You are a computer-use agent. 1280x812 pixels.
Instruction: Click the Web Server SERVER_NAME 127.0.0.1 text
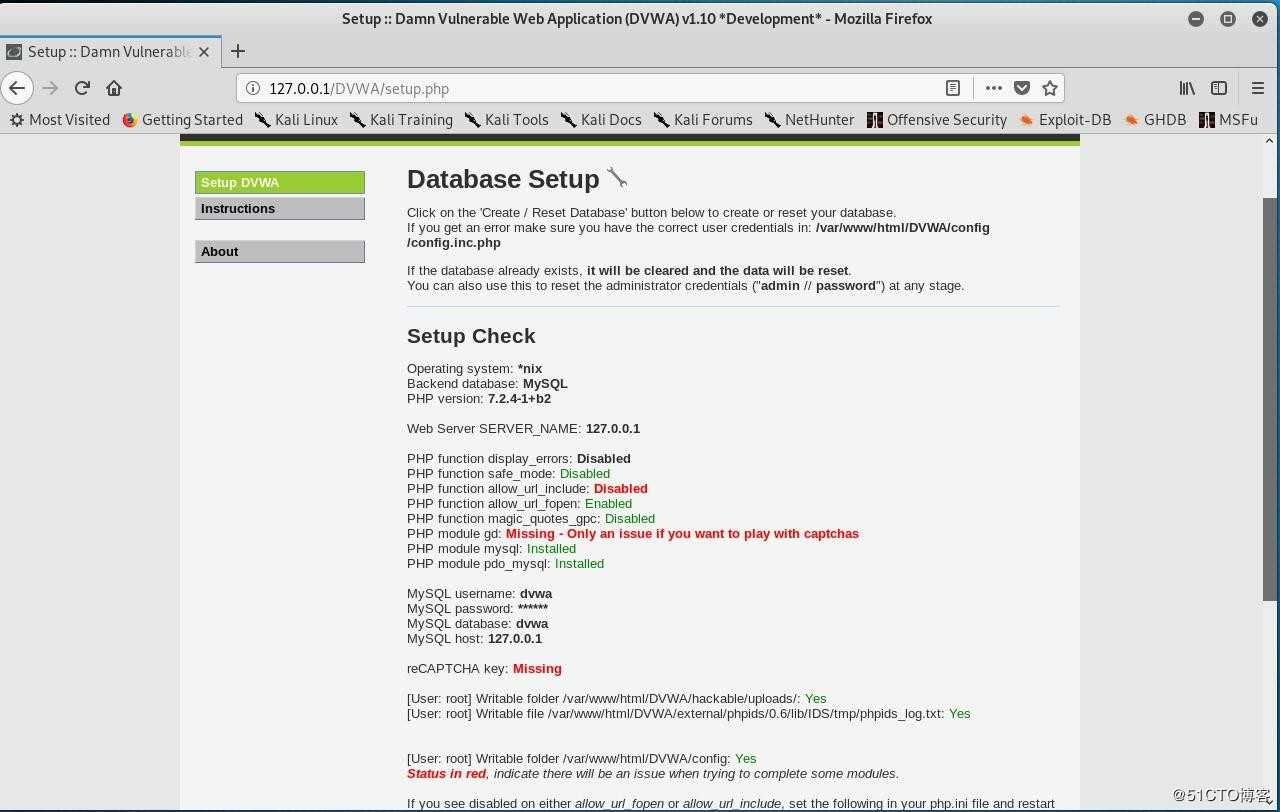click(523, 428)
